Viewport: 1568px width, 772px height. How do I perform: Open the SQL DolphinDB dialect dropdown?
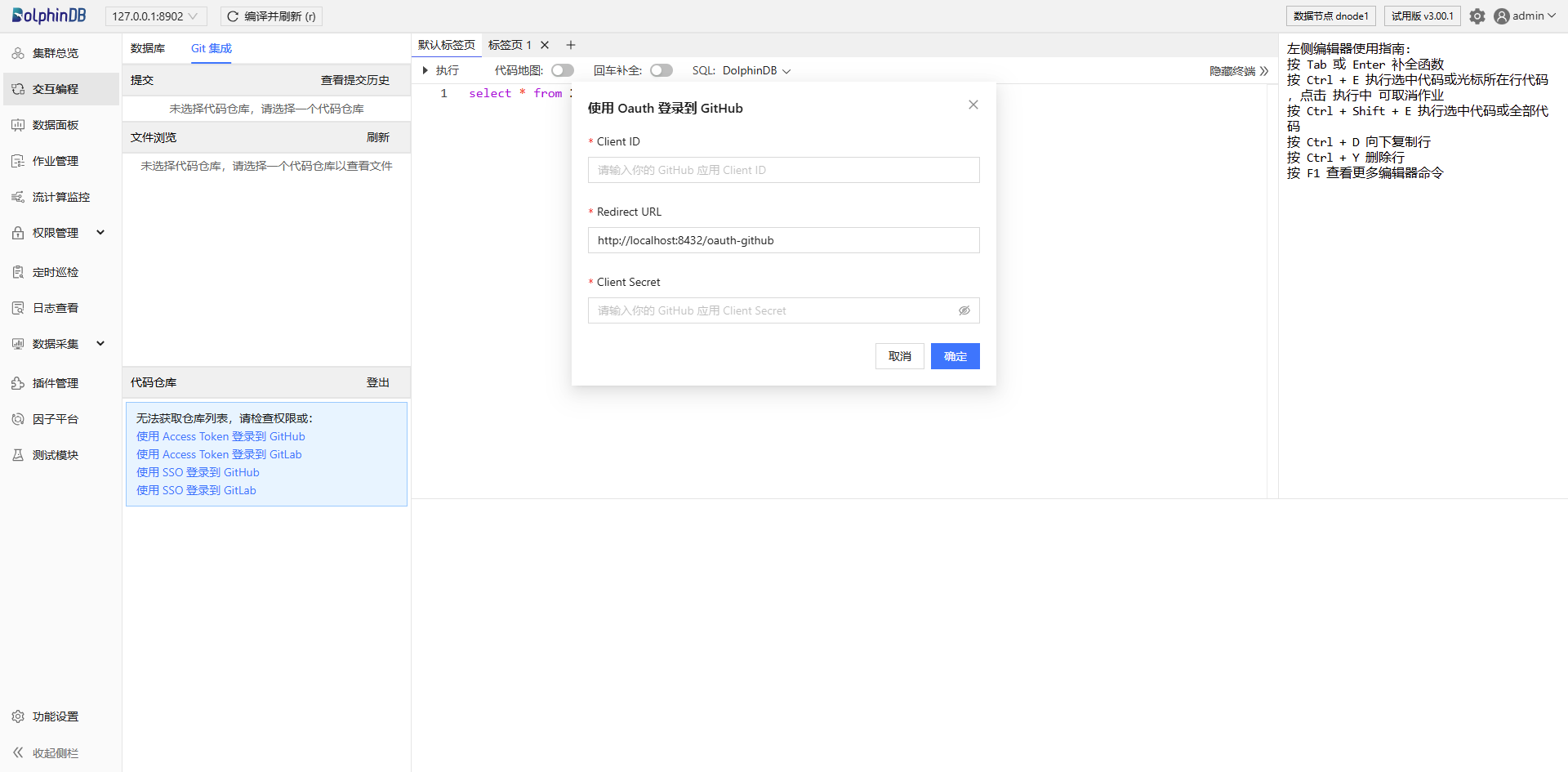(755, 70)
